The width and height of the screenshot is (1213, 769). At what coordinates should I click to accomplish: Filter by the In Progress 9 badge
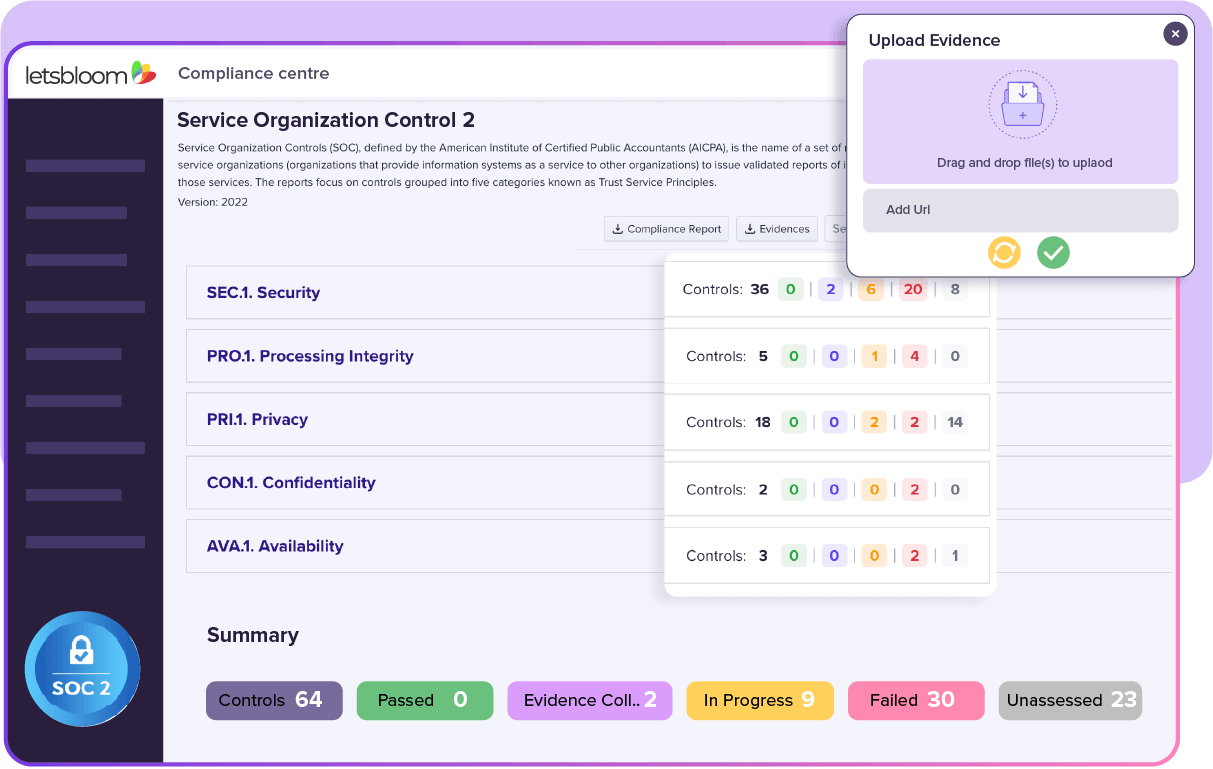760,700
